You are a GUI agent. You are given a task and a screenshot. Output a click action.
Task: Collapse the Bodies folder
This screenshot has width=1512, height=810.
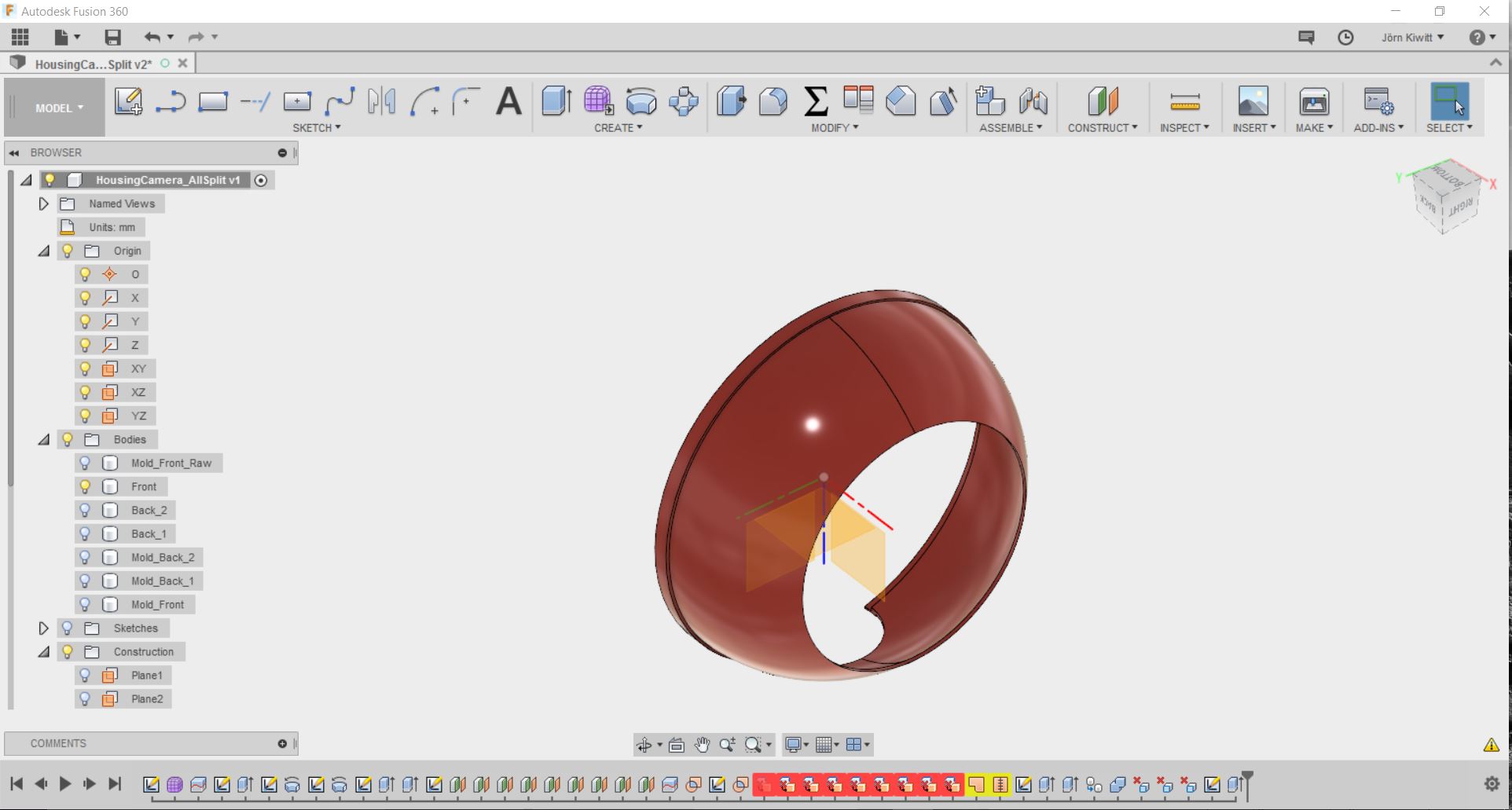pos(44,439)
